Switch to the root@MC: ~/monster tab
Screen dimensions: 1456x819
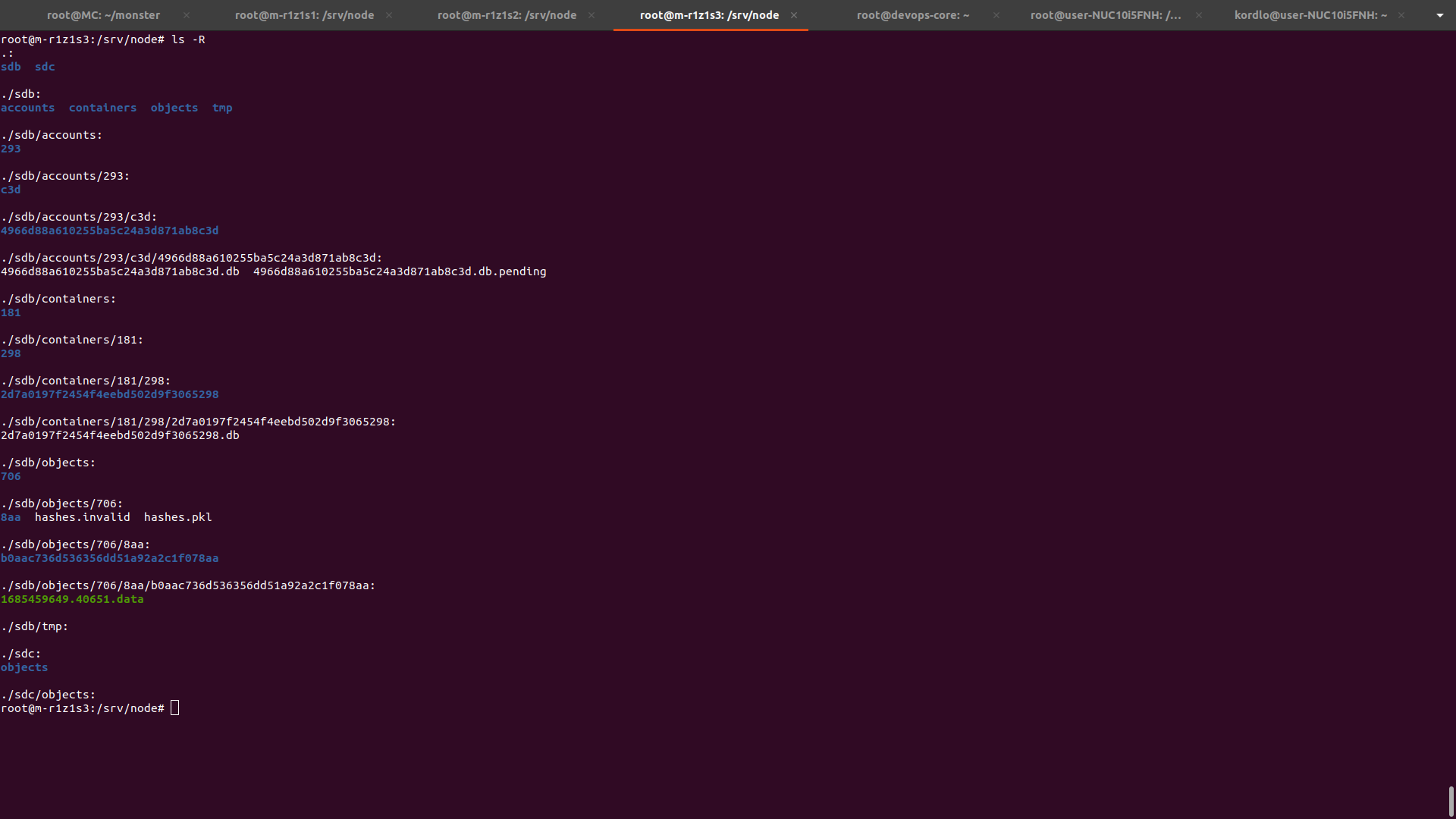click(103, 15)
